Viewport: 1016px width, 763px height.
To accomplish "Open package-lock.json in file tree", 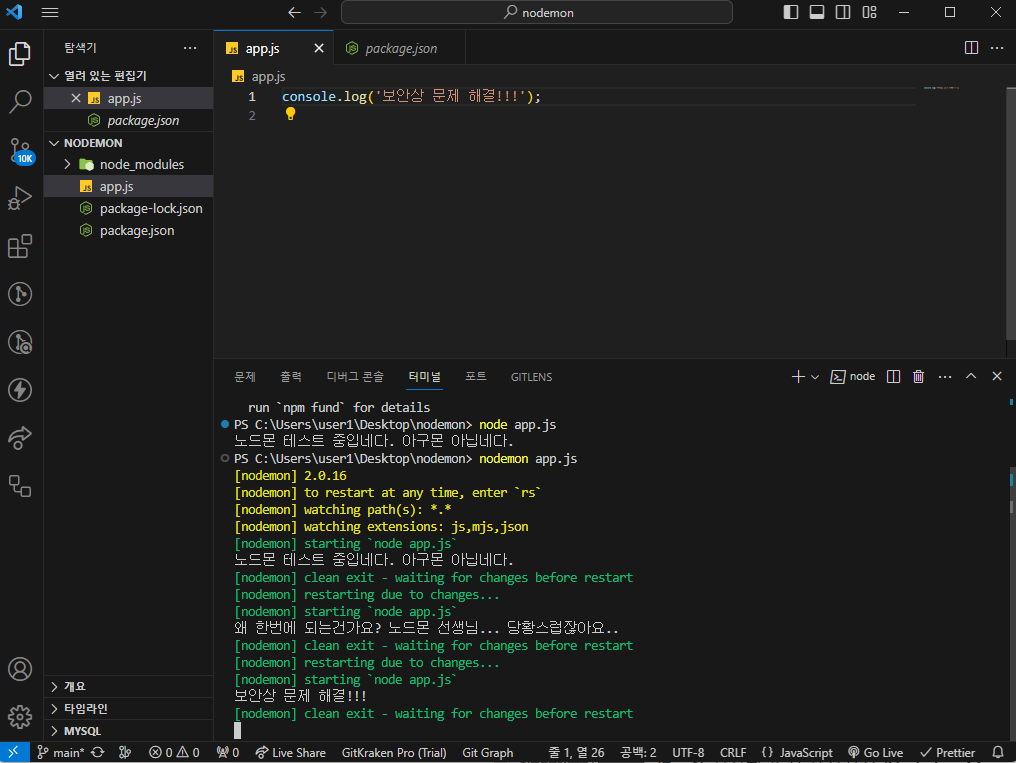I will tap(128, 209).
